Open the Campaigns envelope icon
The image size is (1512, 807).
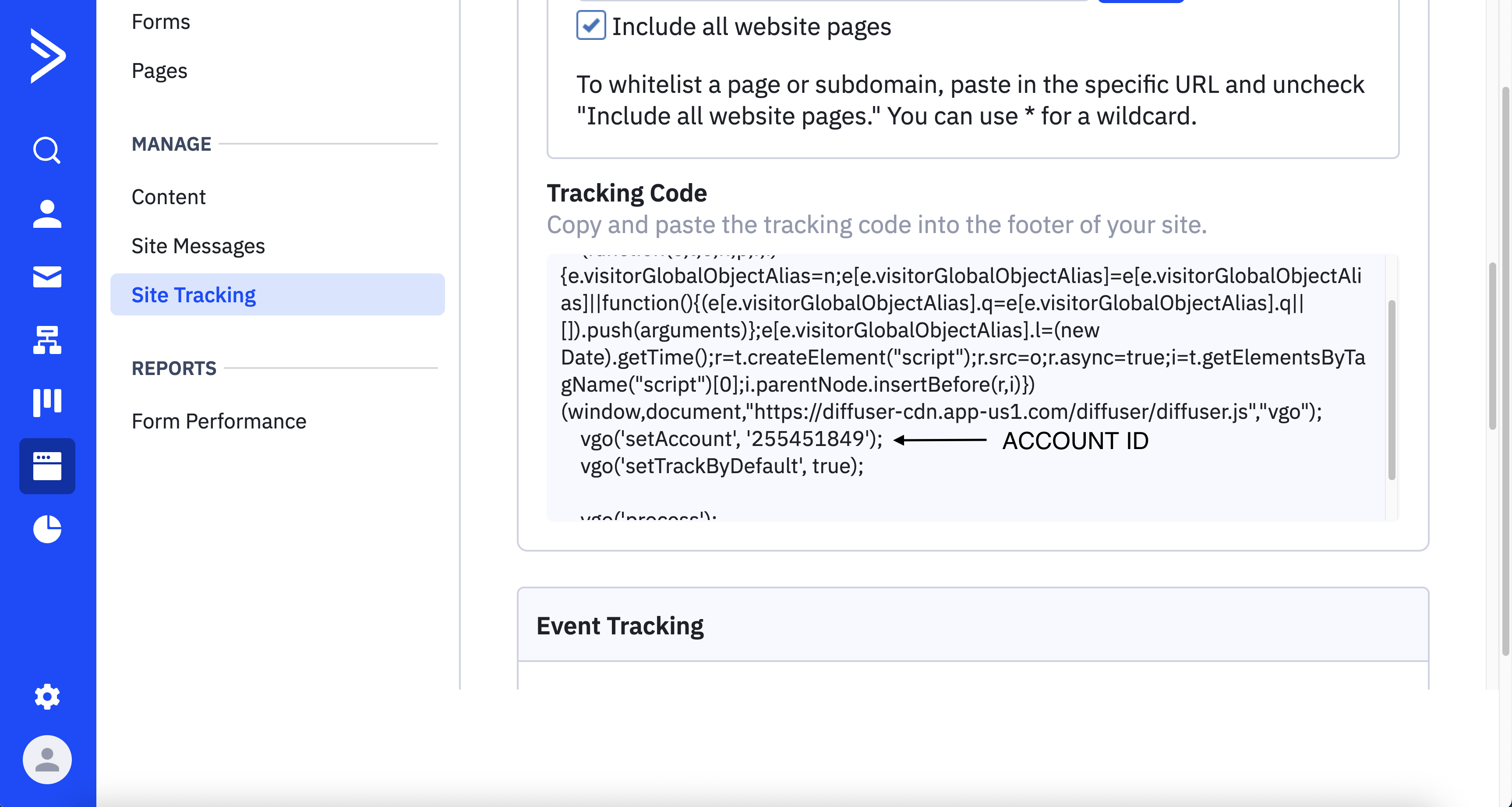pos(47,277)
